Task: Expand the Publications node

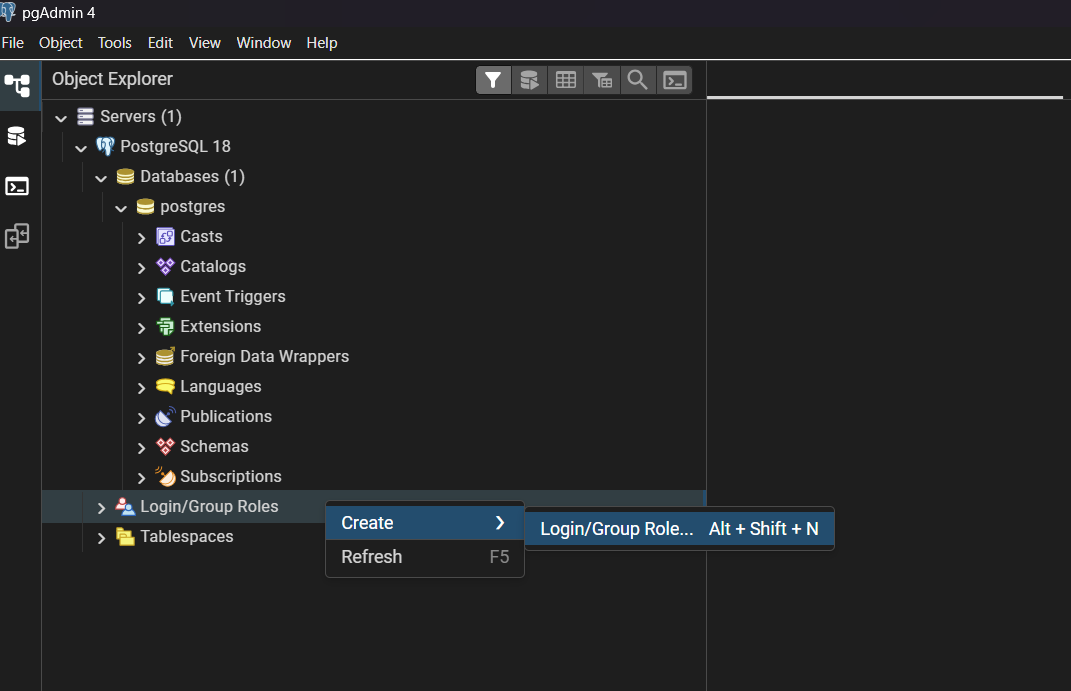Action: (x=141, y=419)
